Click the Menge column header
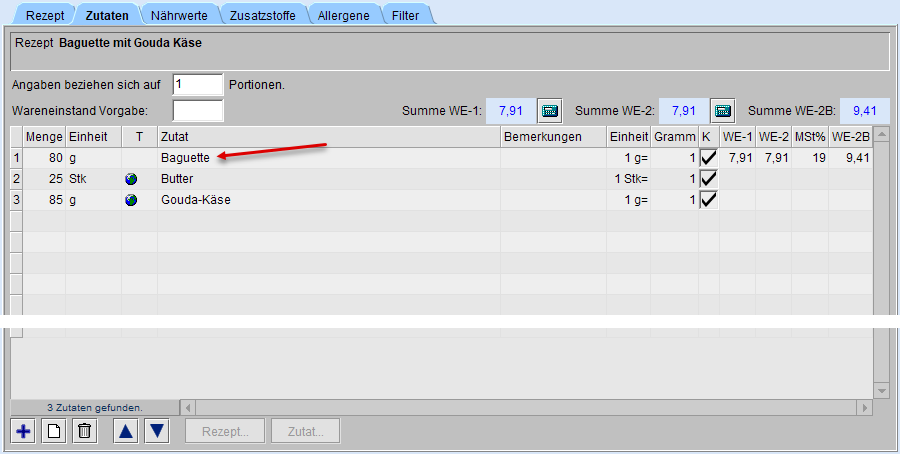 (x=44, y=137)
